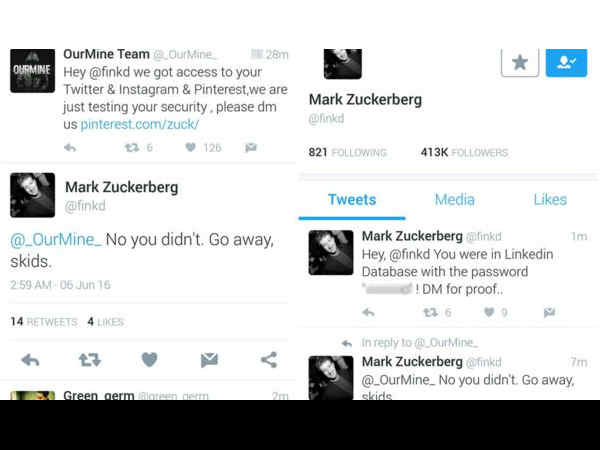The width and height of the screenshot is (600, 450).
Task: View the 413K Followers list
Action: point(464,153)
